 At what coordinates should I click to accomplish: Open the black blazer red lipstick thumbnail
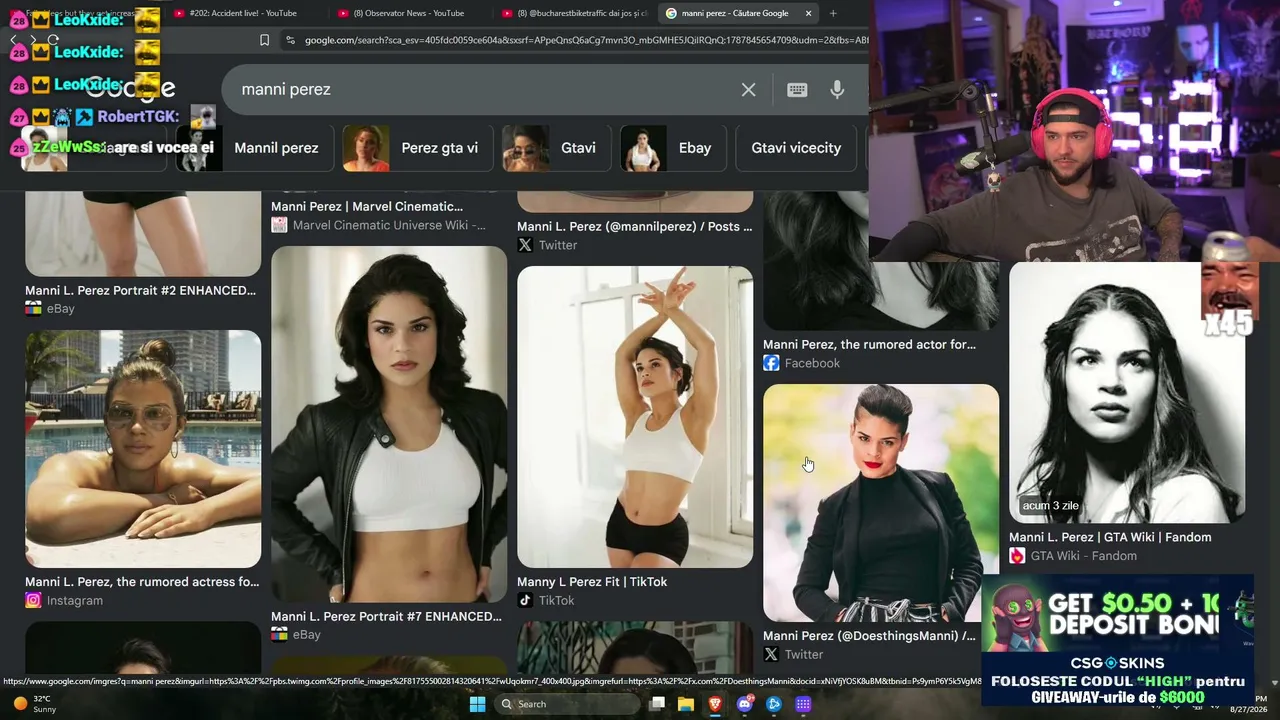coord(881,503)
